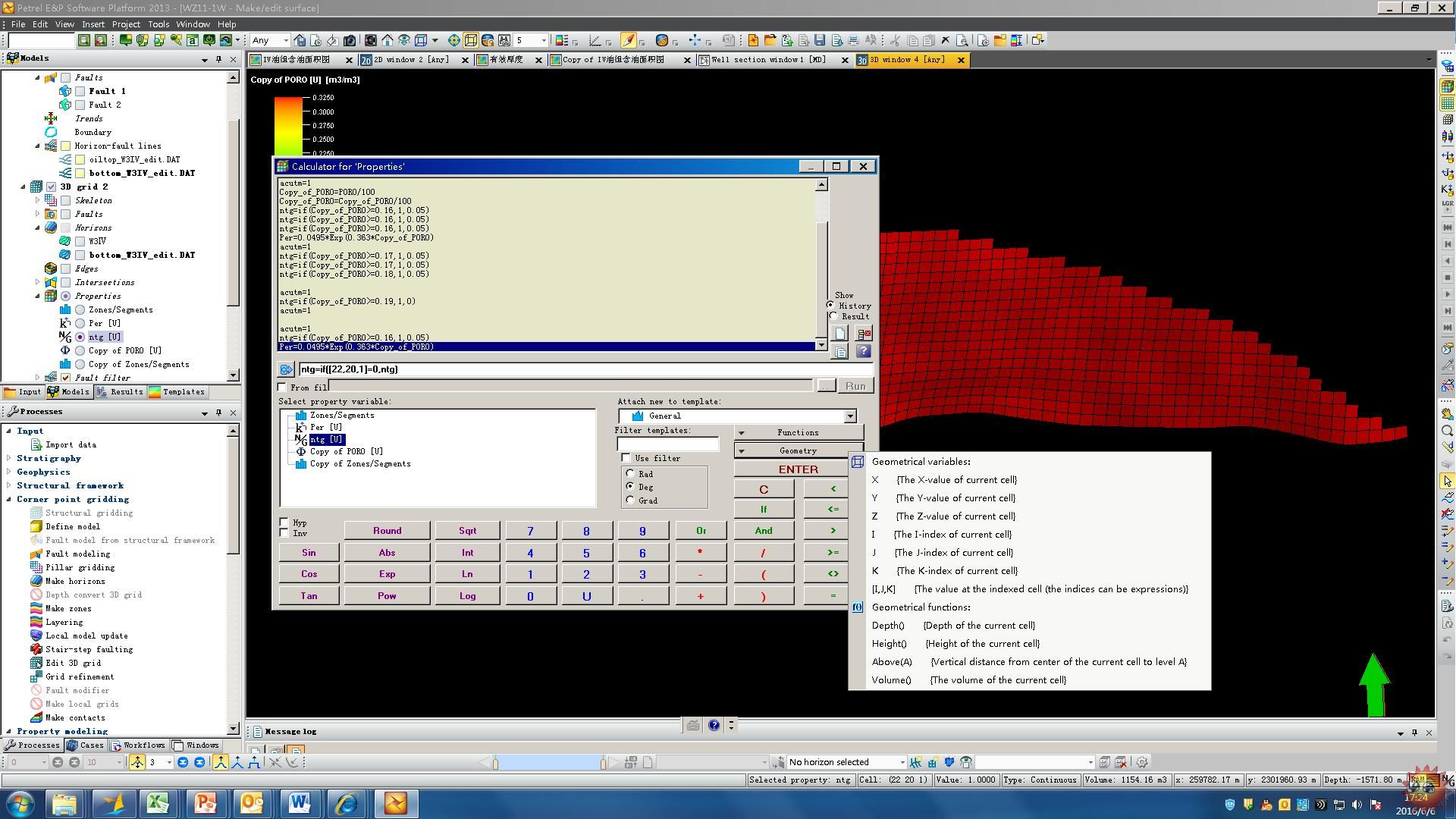The height and width of the screenshot is (819, 1456).
Task: Open the Insert menu
Action: point(93,24)
